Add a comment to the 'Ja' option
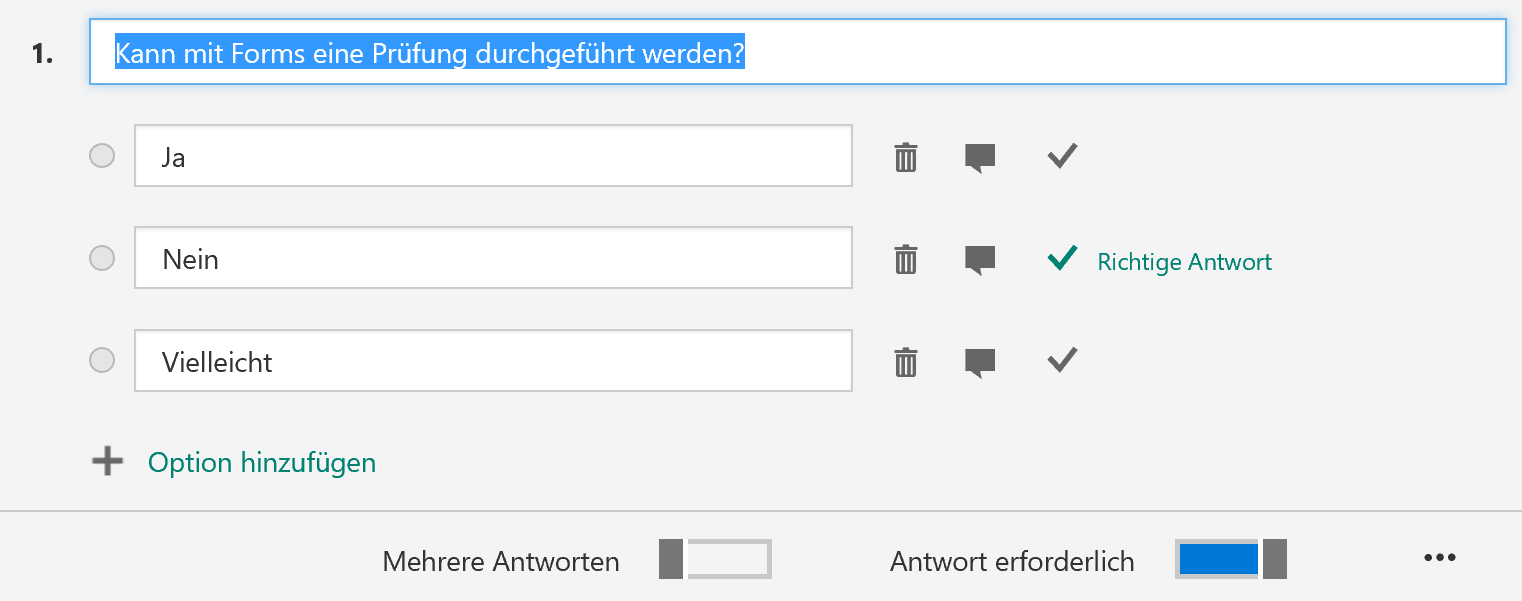 click(x=980, y=158)
